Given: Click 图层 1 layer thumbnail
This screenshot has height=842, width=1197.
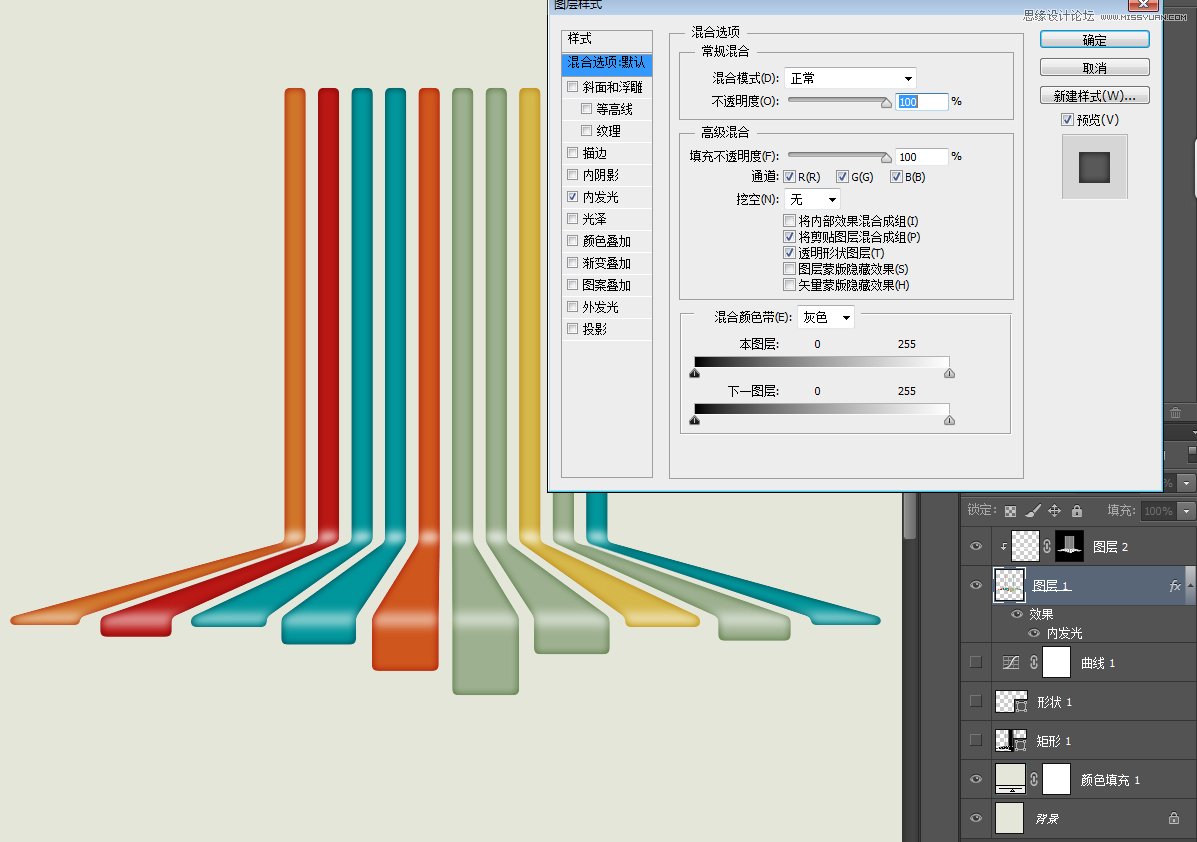Looking at the screenshot, I should pos(1009,586).
